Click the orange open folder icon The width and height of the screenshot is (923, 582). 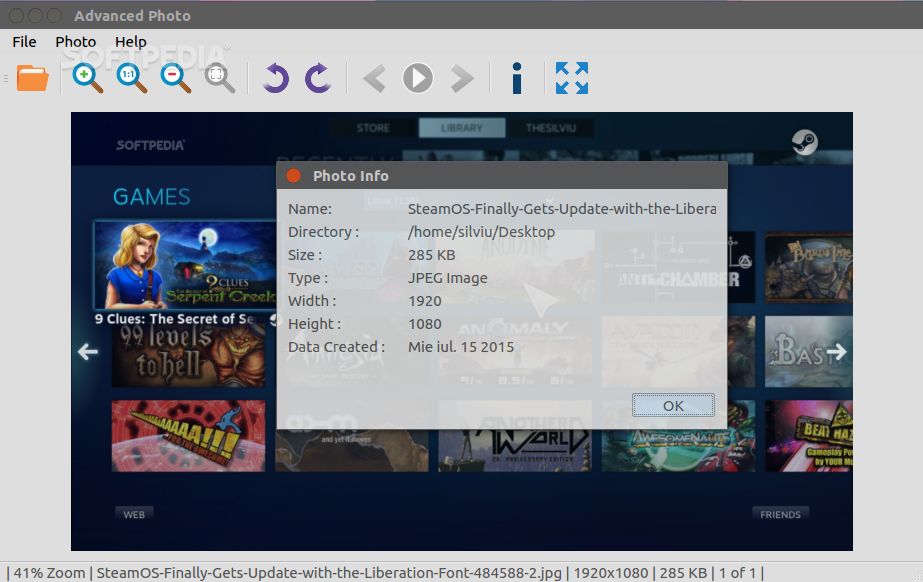click(x=32, y=78)
